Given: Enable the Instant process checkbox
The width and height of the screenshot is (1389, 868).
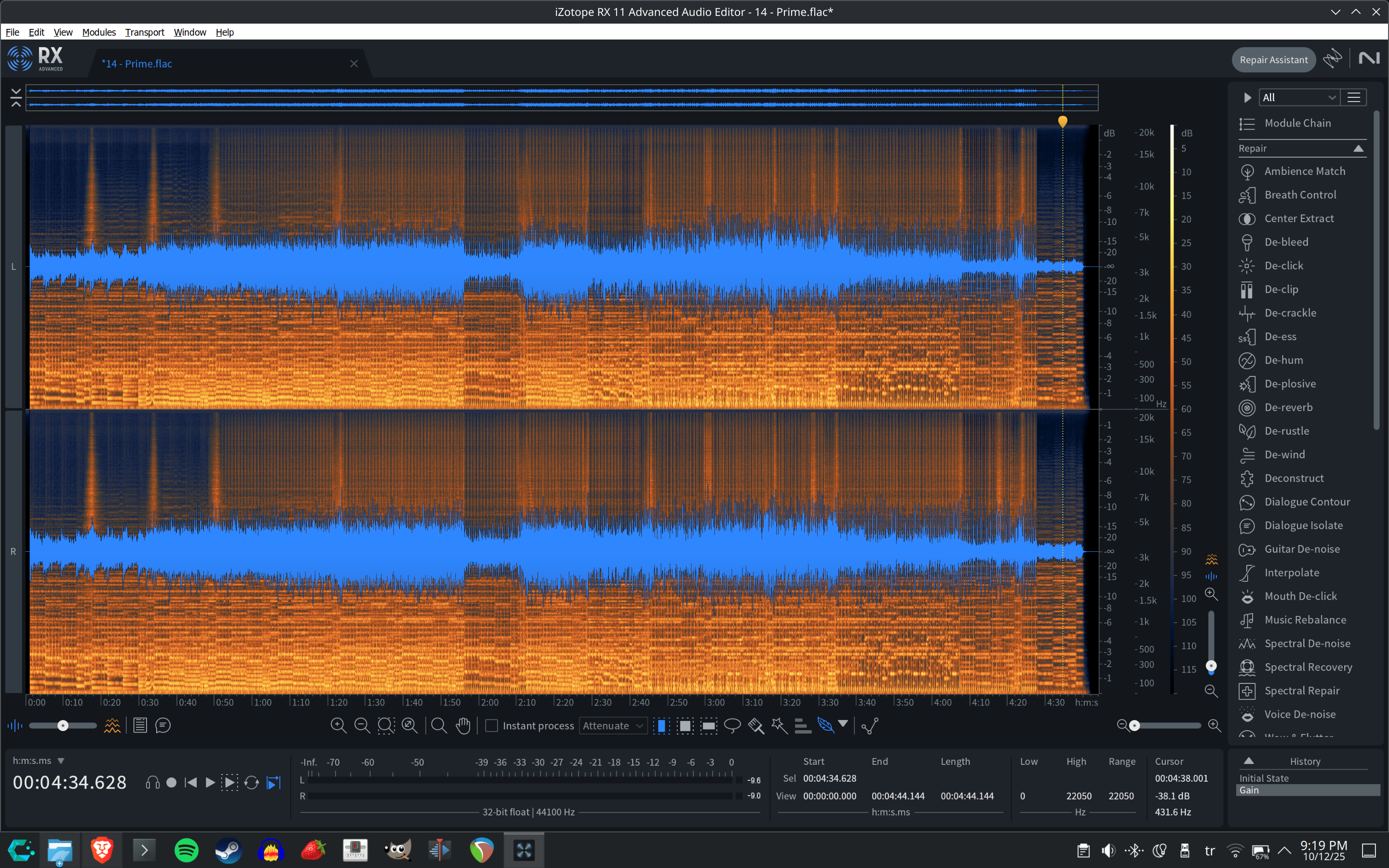Looking at the screenshot, I should point(491,726).
